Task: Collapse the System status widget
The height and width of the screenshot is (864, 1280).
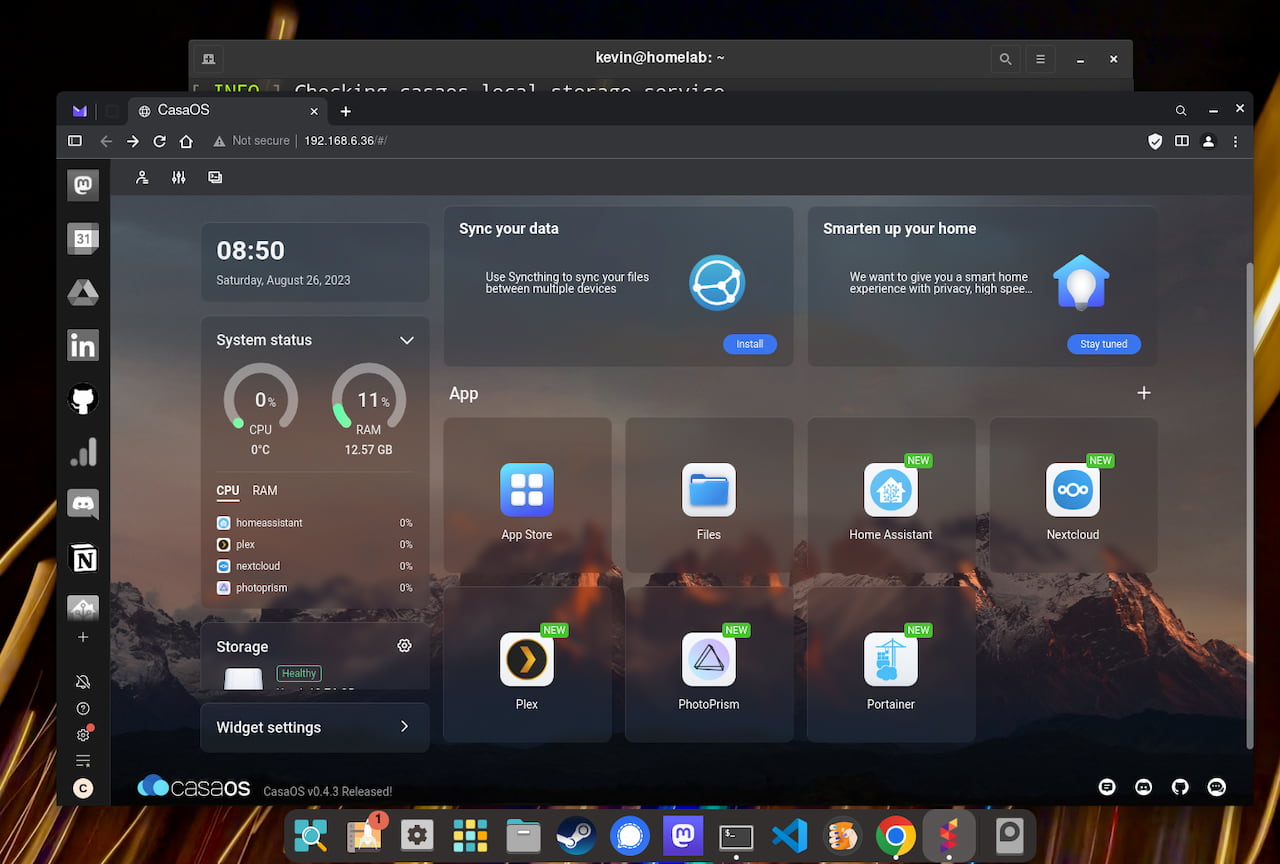Action: point(407,340)
